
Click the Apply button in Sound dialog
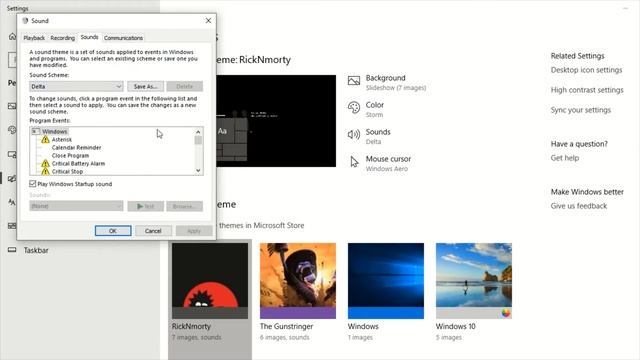(x=194, y=231)
